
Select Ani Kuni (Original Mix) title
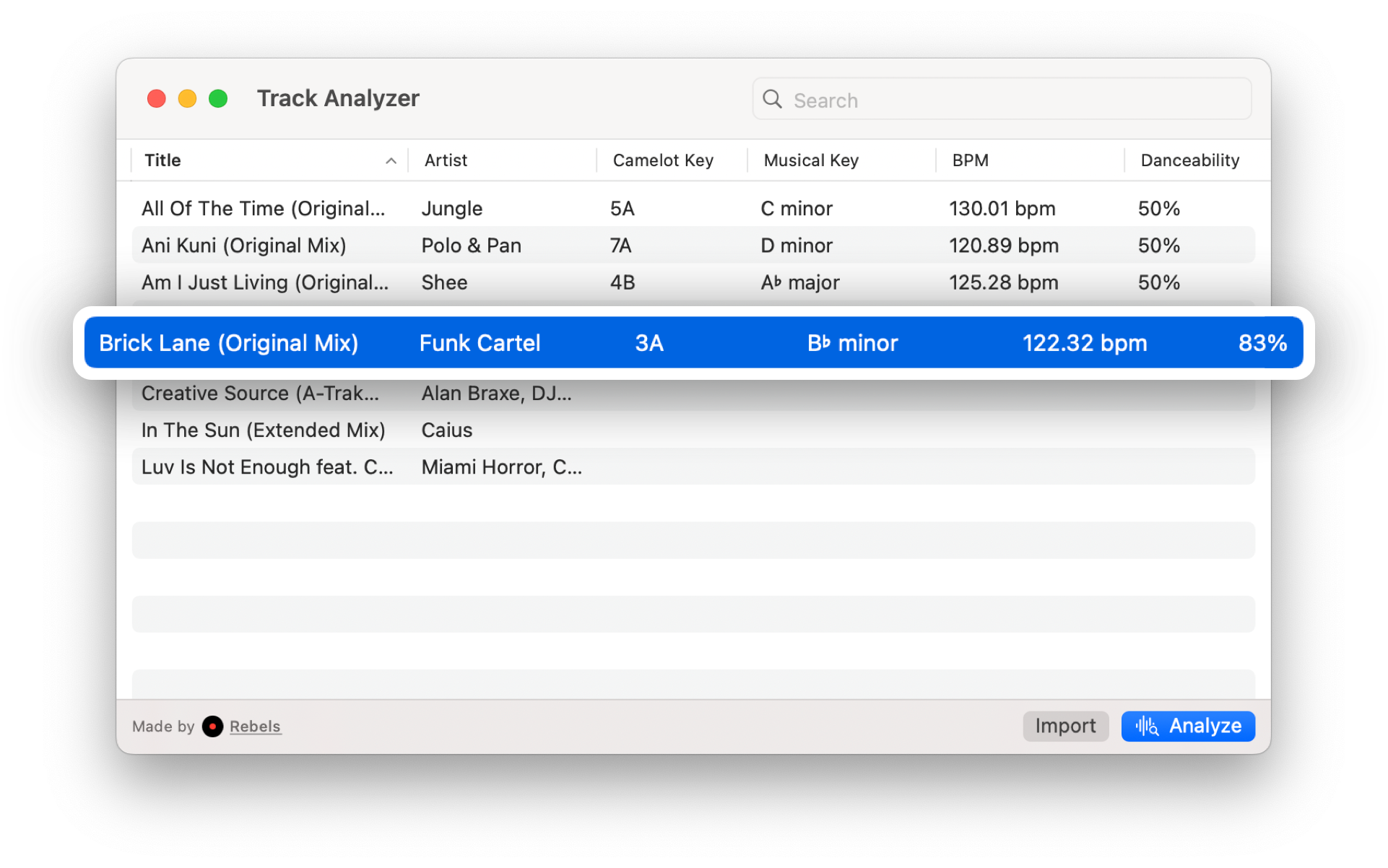pos(244,246)
